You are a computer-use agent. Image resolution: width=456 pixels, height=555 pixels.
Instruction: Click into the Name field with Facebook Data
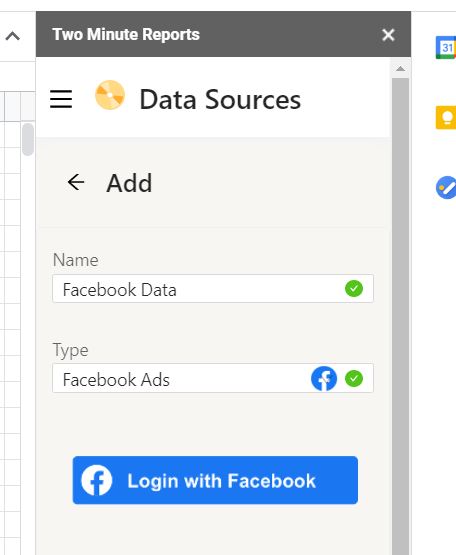[x=213, y=288]
